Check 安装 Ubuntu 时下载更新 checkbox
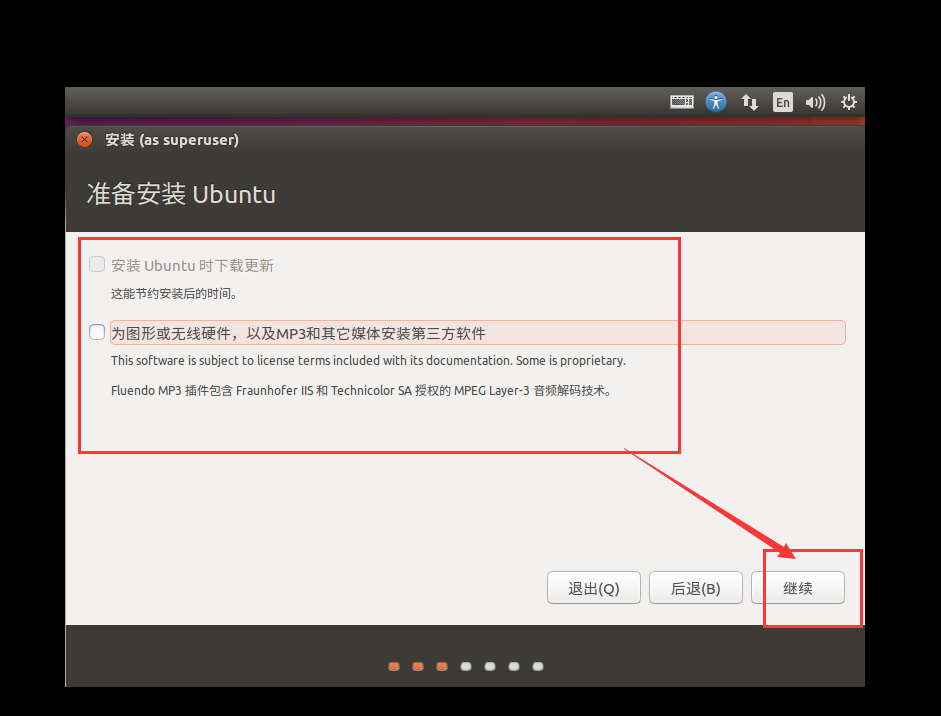This screenshot has width=941, height=716. tap(97, 264)
